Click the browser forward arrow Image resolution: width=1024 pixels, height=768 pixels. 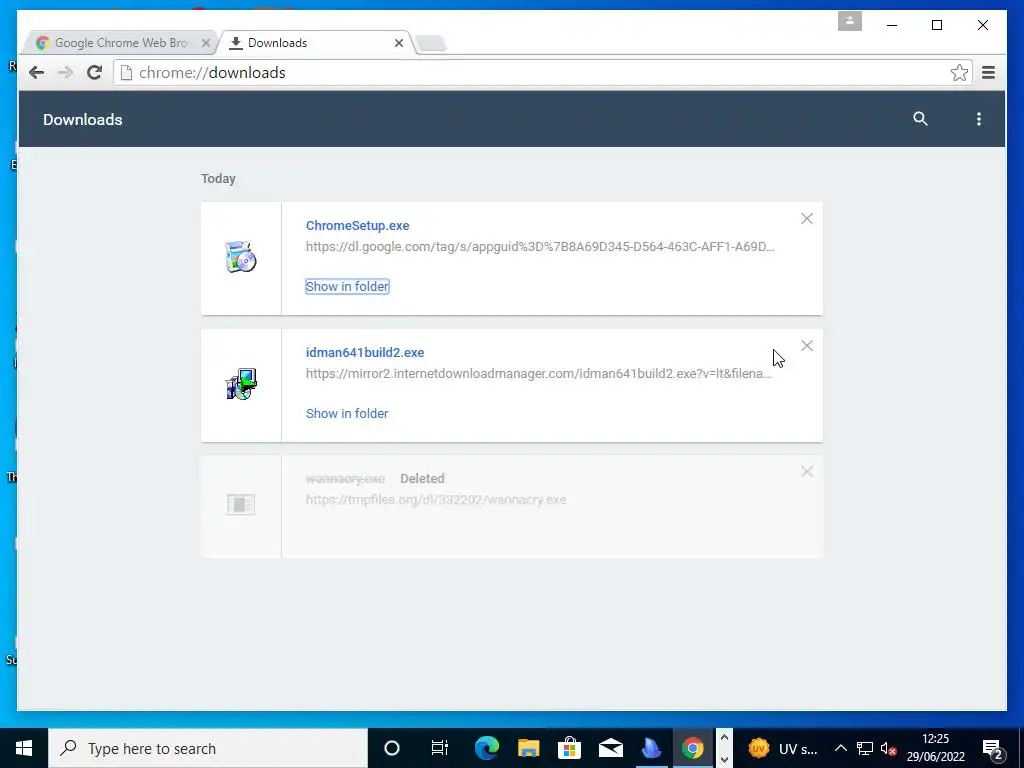tap(65, 72)
